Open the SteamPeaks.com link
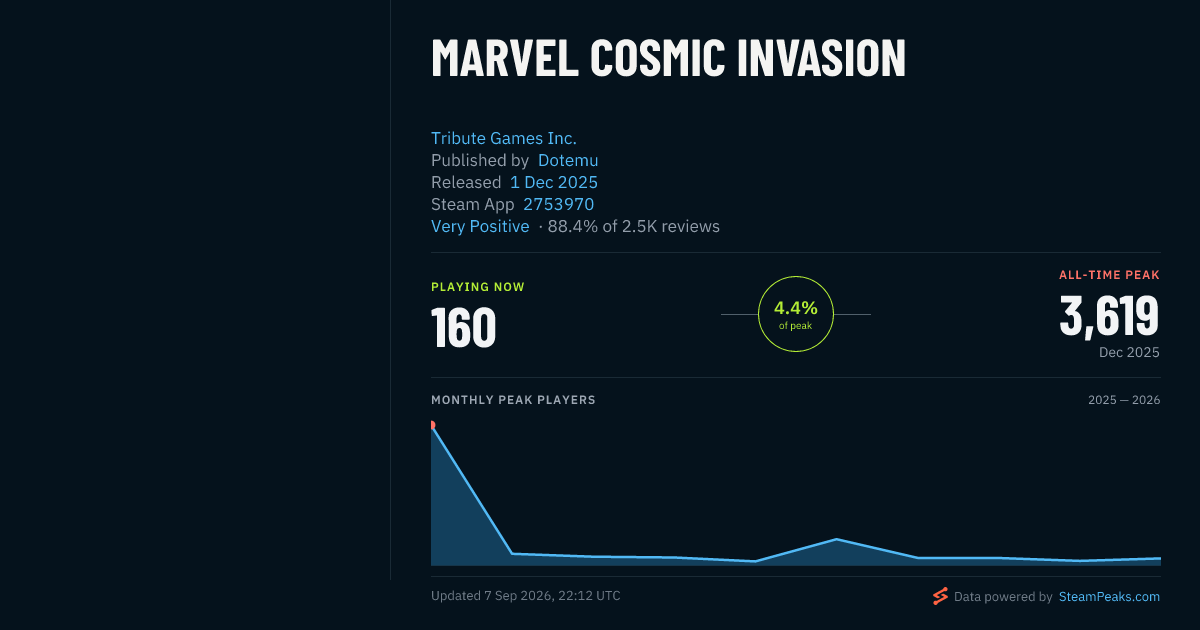 click(x=1109, y=596)
